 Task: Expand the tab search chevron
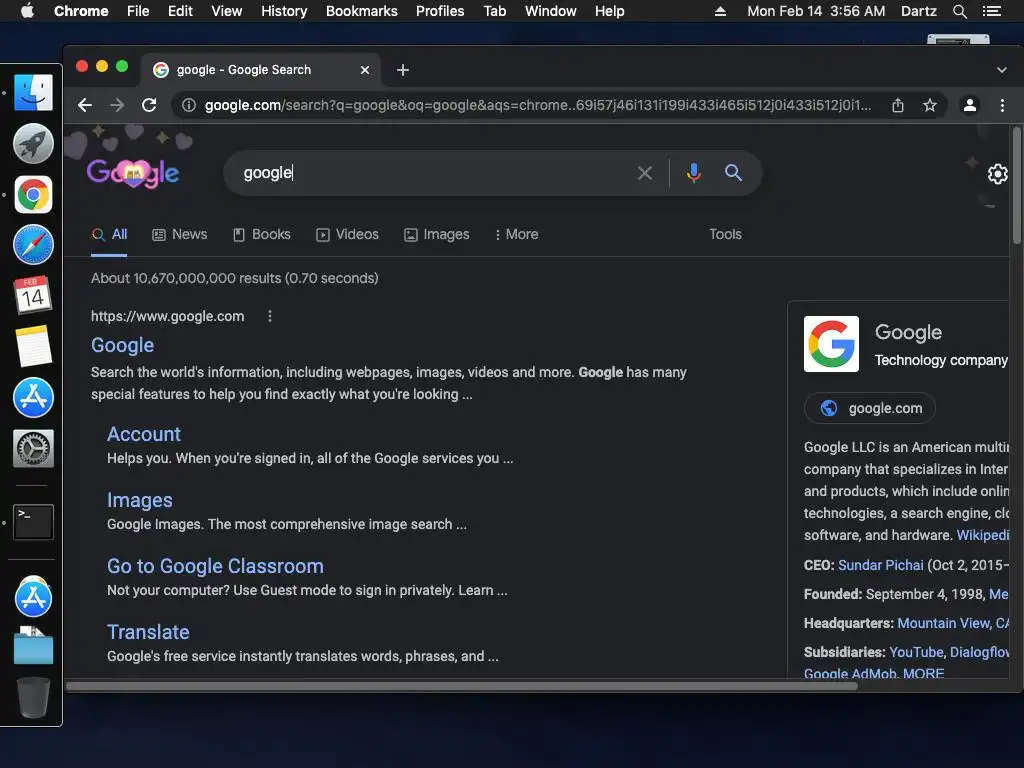1002,70
